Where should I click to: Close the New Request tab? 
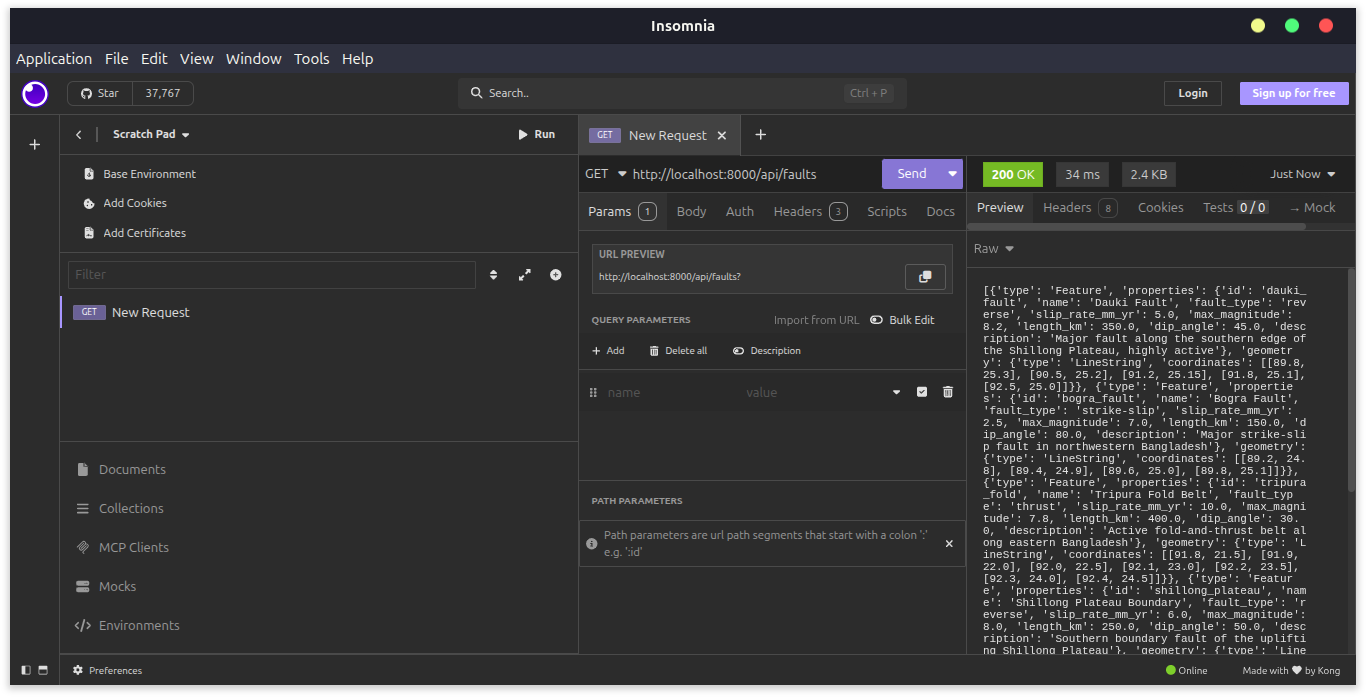[723, 135]
